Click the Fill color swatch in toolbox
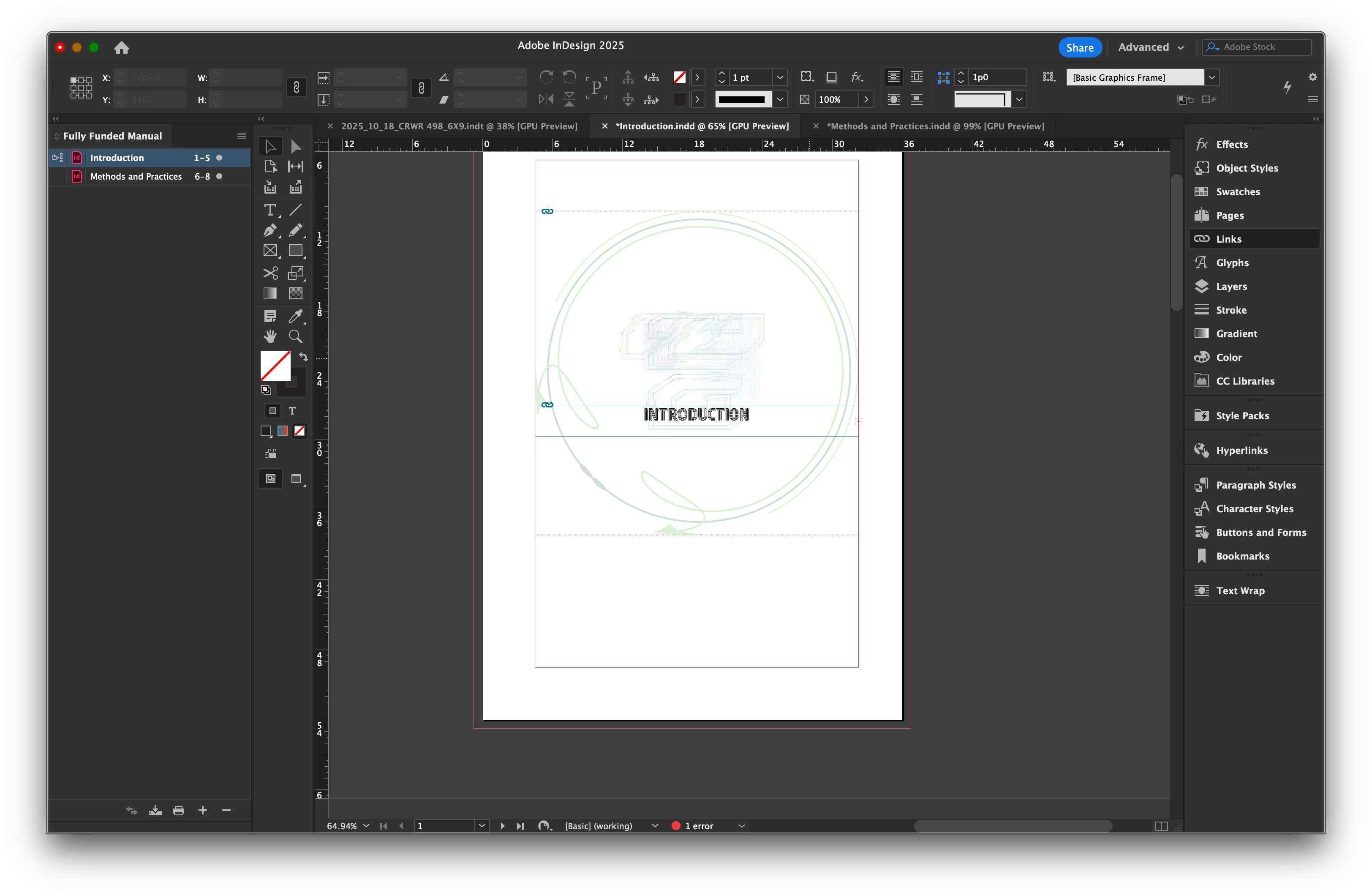The image size is (1372, 896). [x=275, y=366]
